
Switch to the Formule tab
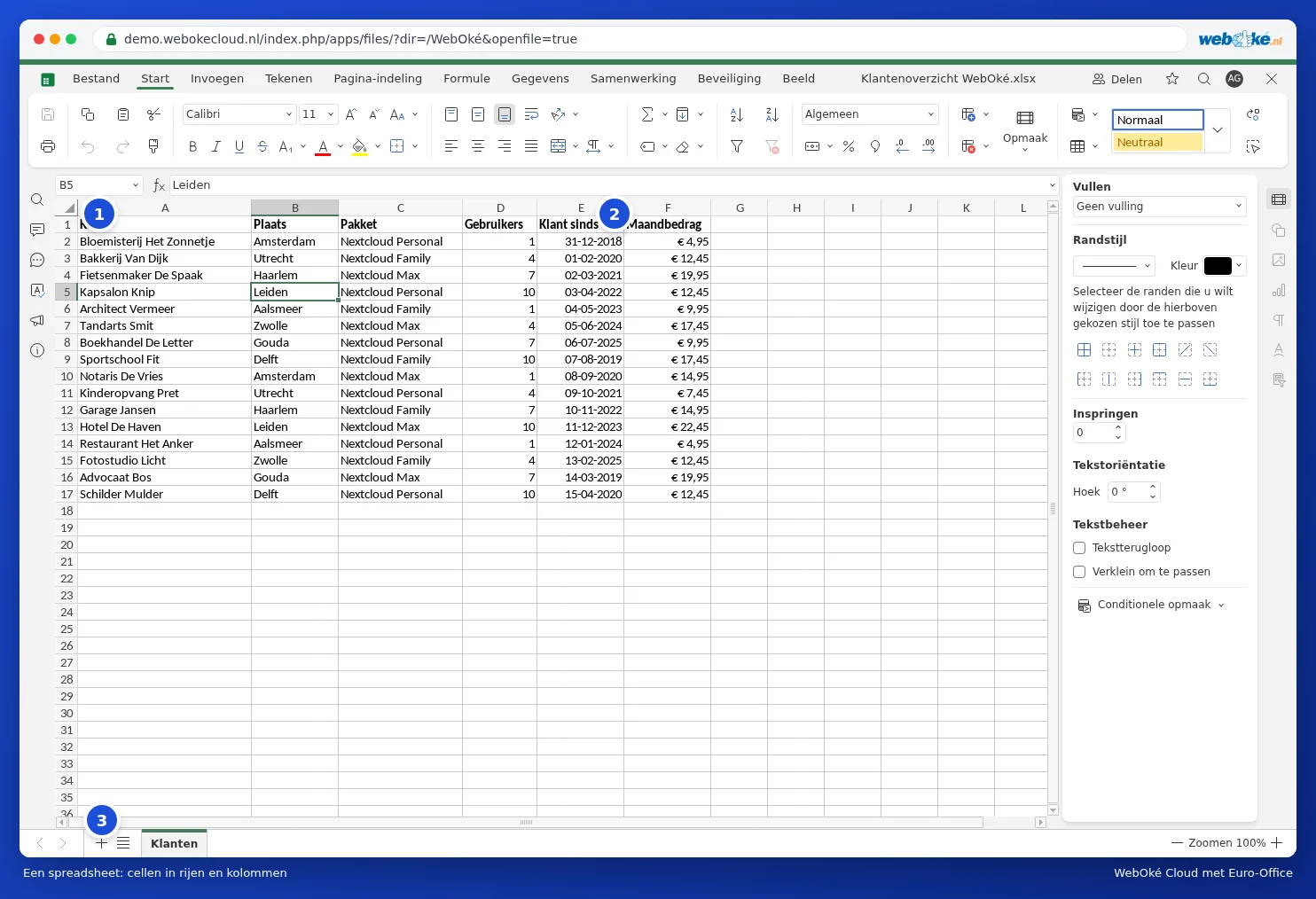[x=466, y=79]
